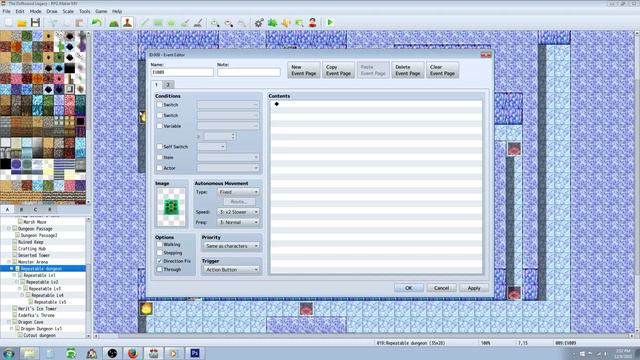Click the Clear Event Page button
Image resolution: width=640 pixels, height=360 pixels.
click(442, 70)
